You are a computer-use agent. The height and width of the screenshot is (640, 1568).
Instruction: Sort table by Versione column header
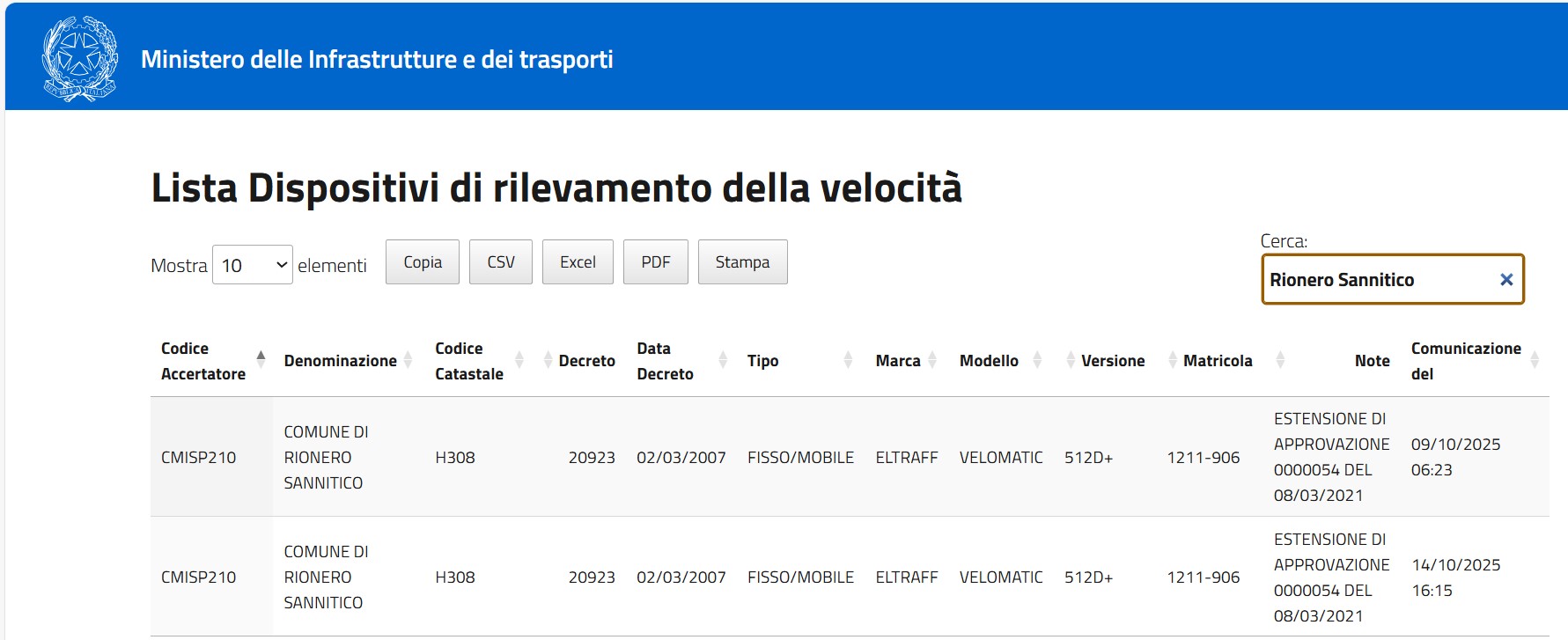(1112, 361)
